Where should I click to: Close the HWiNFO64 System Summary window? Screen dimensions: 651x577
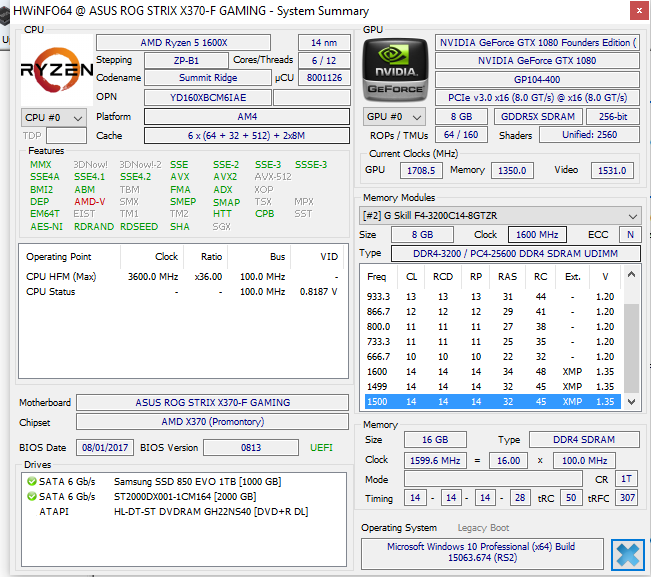(639, 11)
